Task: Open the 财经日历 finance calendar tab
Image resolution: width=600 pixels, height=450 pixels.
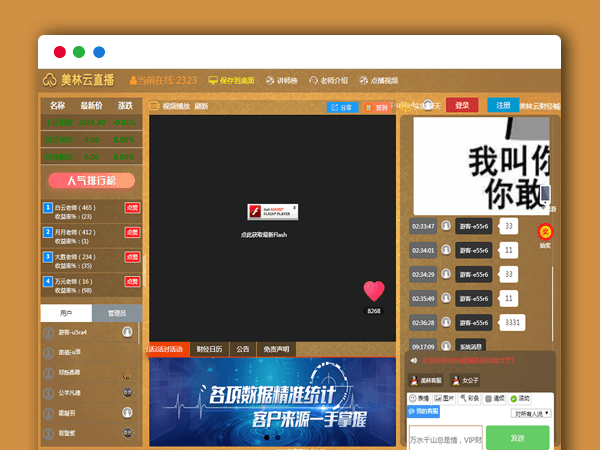Action: tap(209, 349)
